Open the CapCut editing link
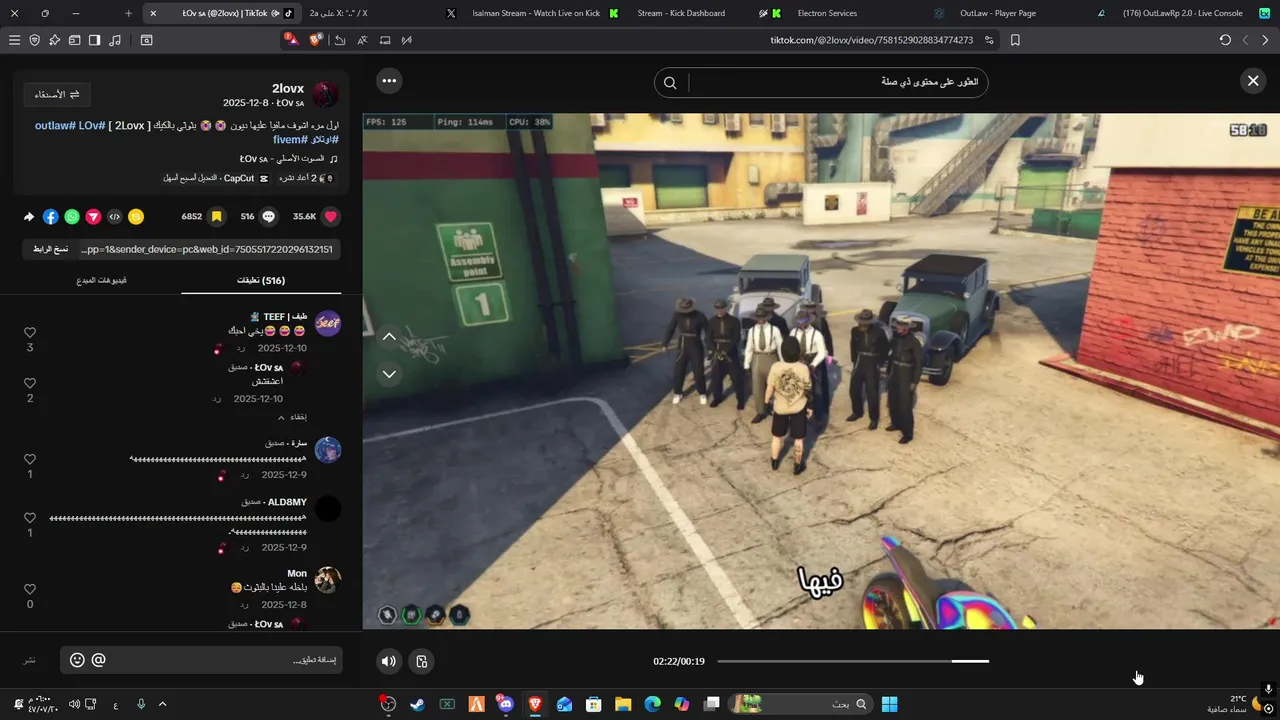 pyautogui.click(x=216, y=178)
